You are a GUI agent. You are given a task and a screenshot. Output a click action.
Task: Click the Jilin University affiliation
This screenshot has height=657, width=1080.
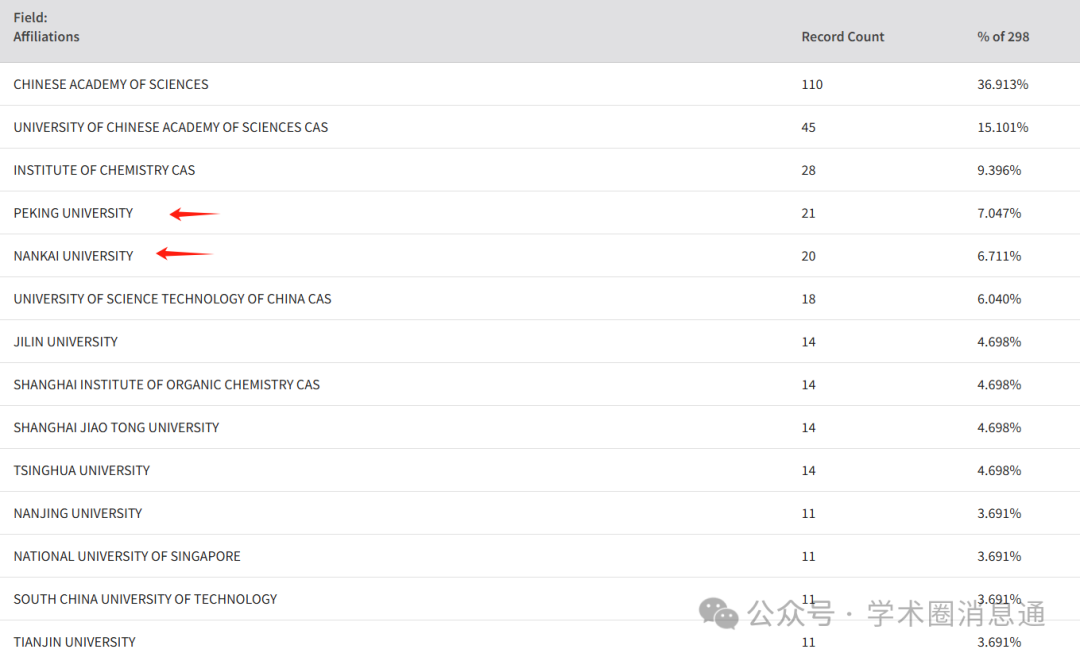[65, 342]
